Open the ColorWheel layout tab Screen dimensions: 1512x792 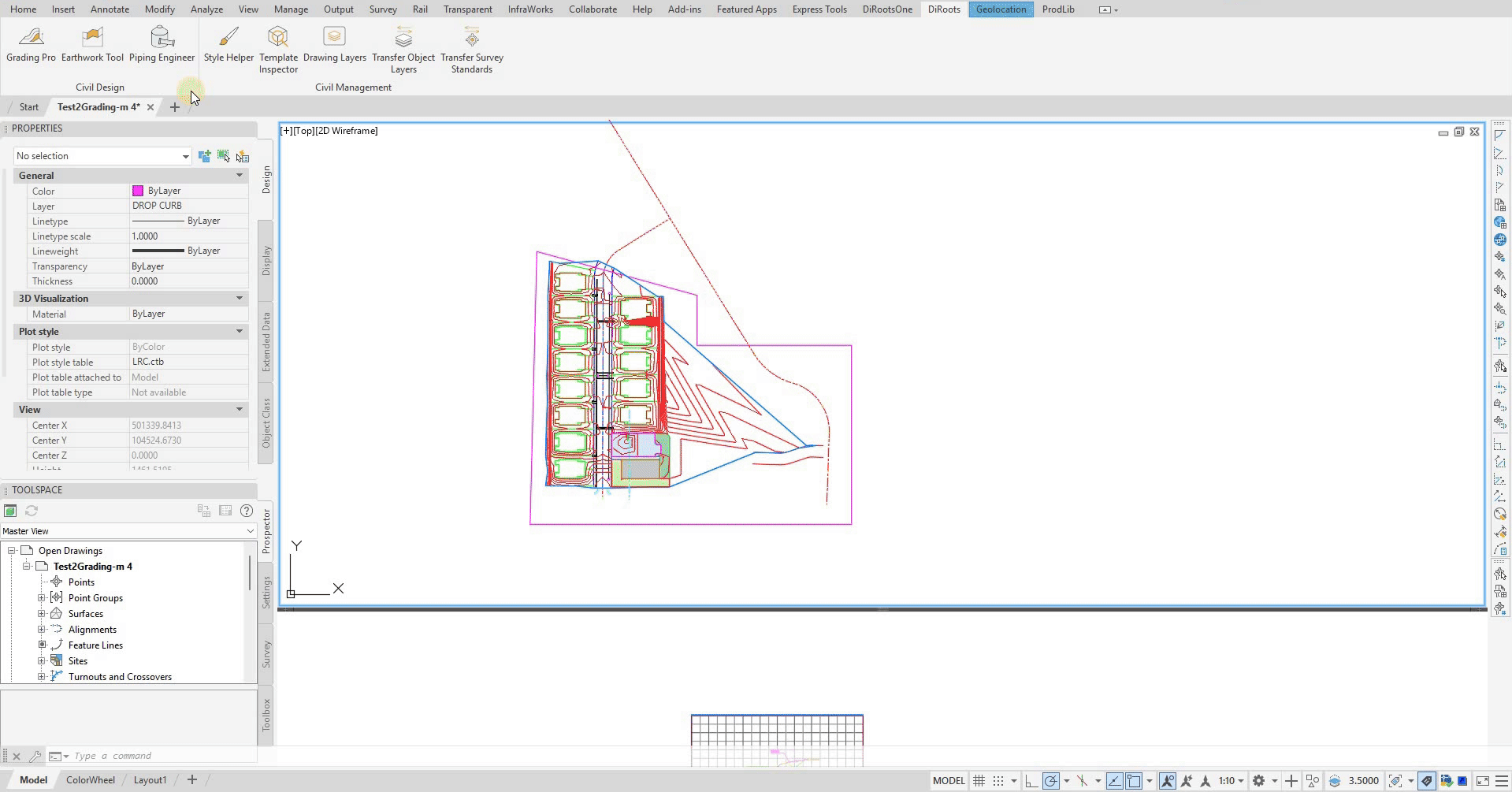click(x=90, y=780)
